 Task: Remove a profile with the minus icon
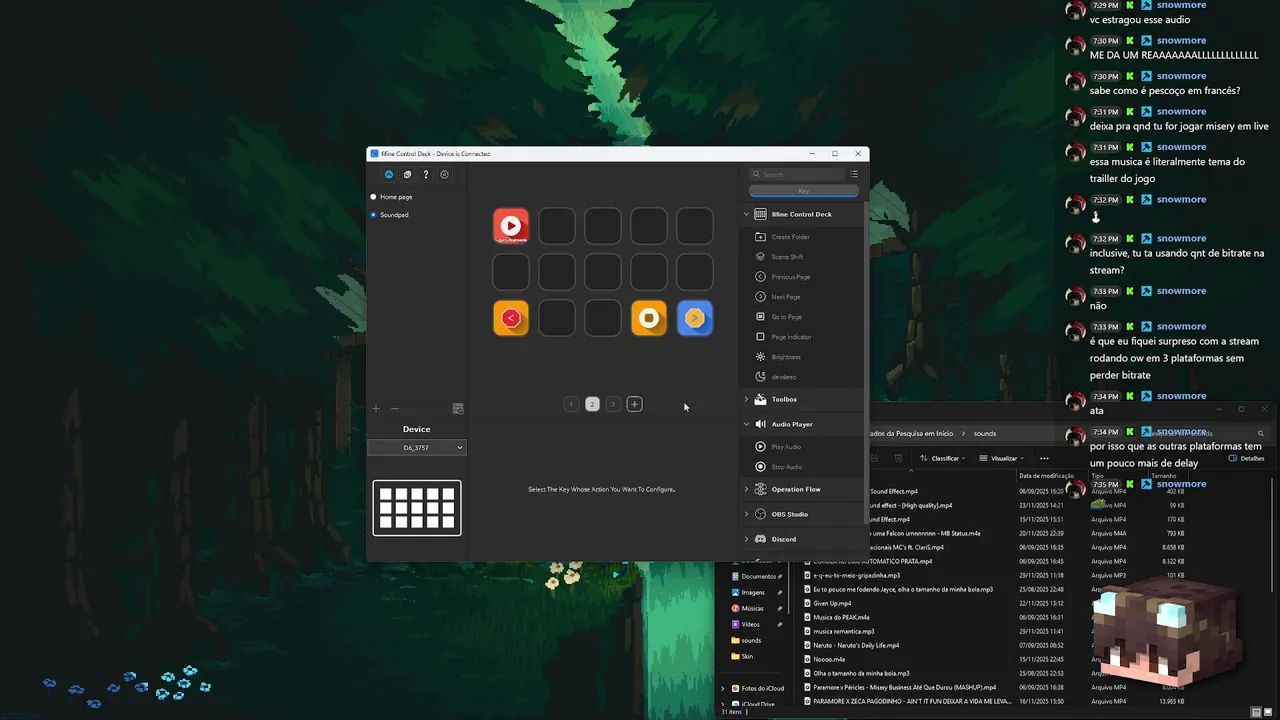(394, 408)
